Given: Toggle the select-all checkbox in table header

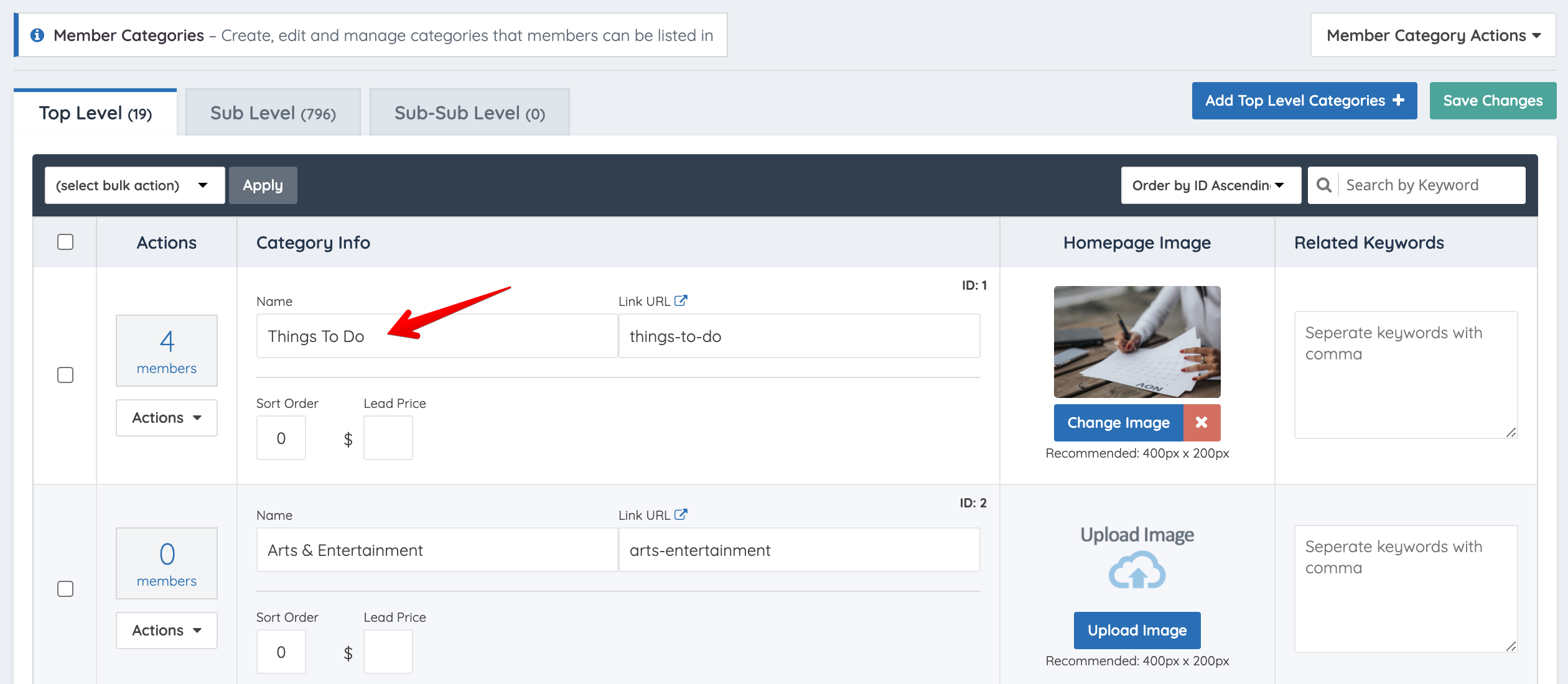Looking at the screenshot, I should 65,242.
